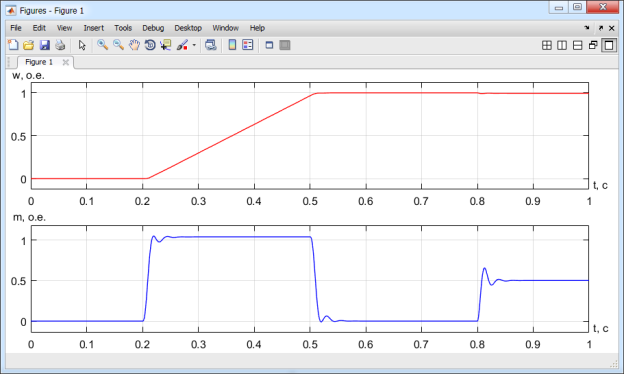Expand the Brush tool color dropdown arrow
The image size is (624, 375).
[194, 45]
